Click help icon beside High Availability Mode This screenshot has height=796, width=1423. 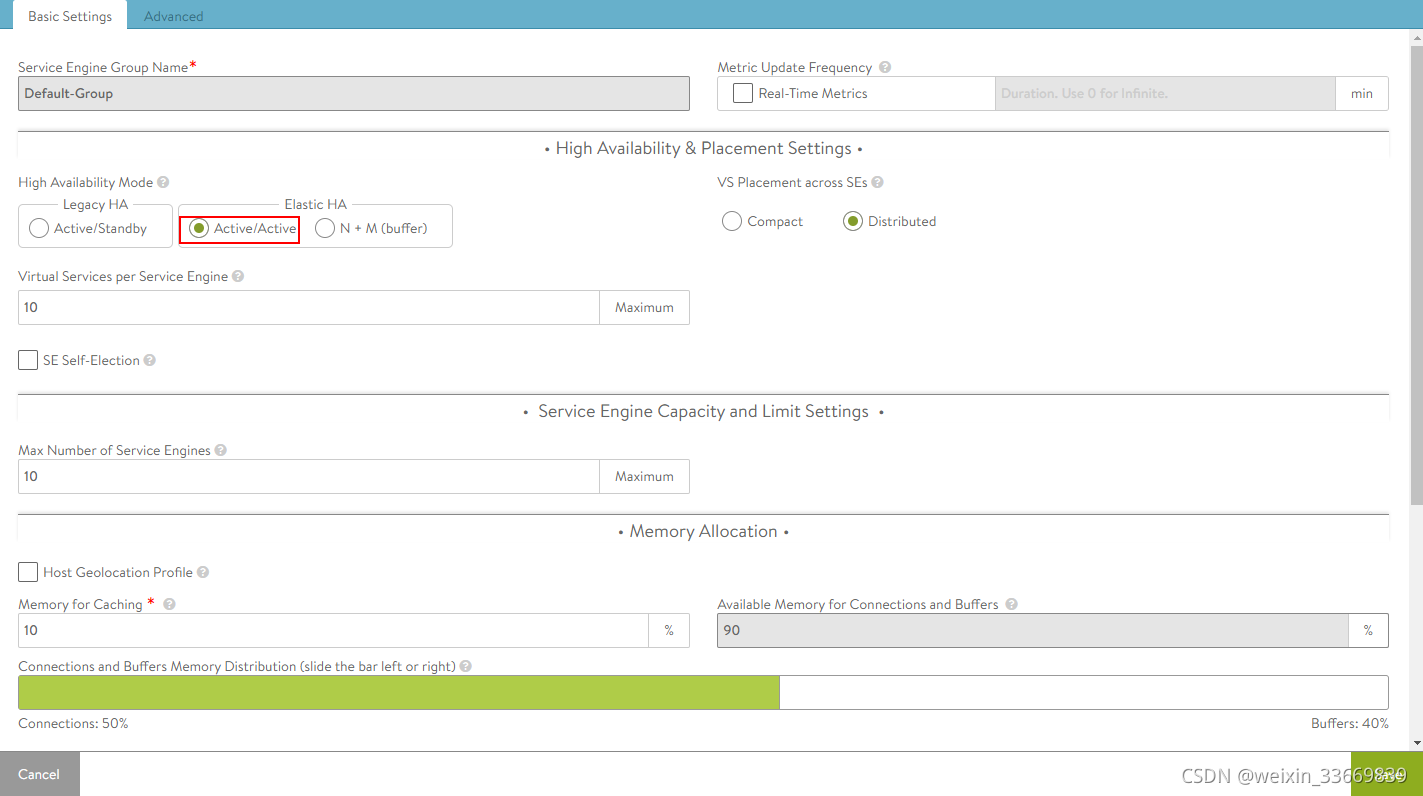click(x=163, y=183)
